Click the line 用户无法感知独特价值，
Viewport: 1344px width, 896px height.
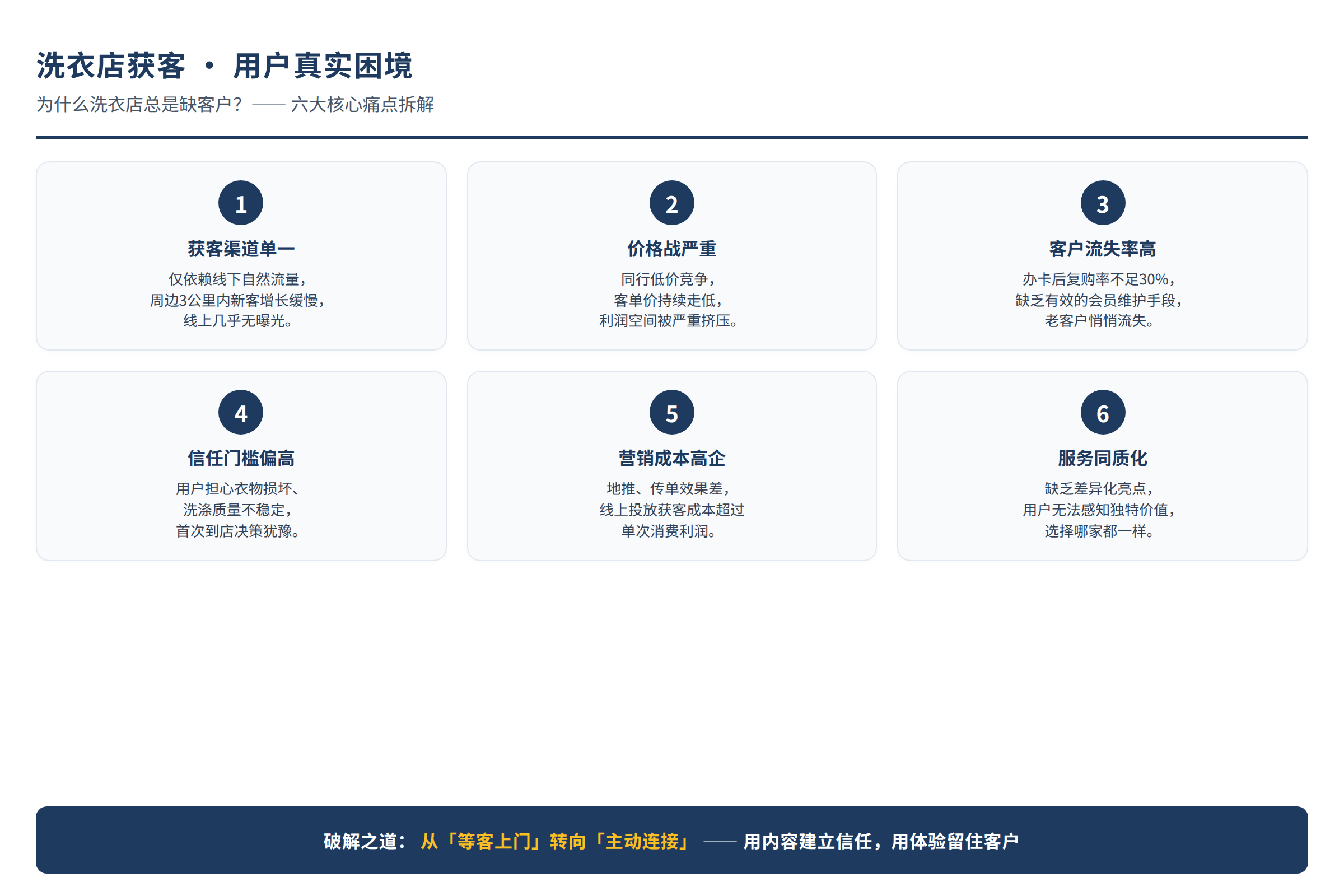pos(1100,510)
